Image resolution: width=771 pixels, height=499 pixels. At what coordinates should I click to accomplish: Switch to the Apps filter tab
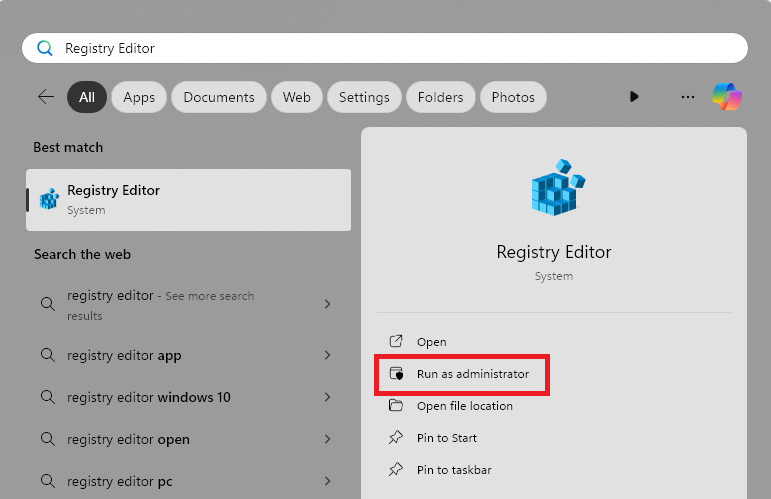pos(139,97)
